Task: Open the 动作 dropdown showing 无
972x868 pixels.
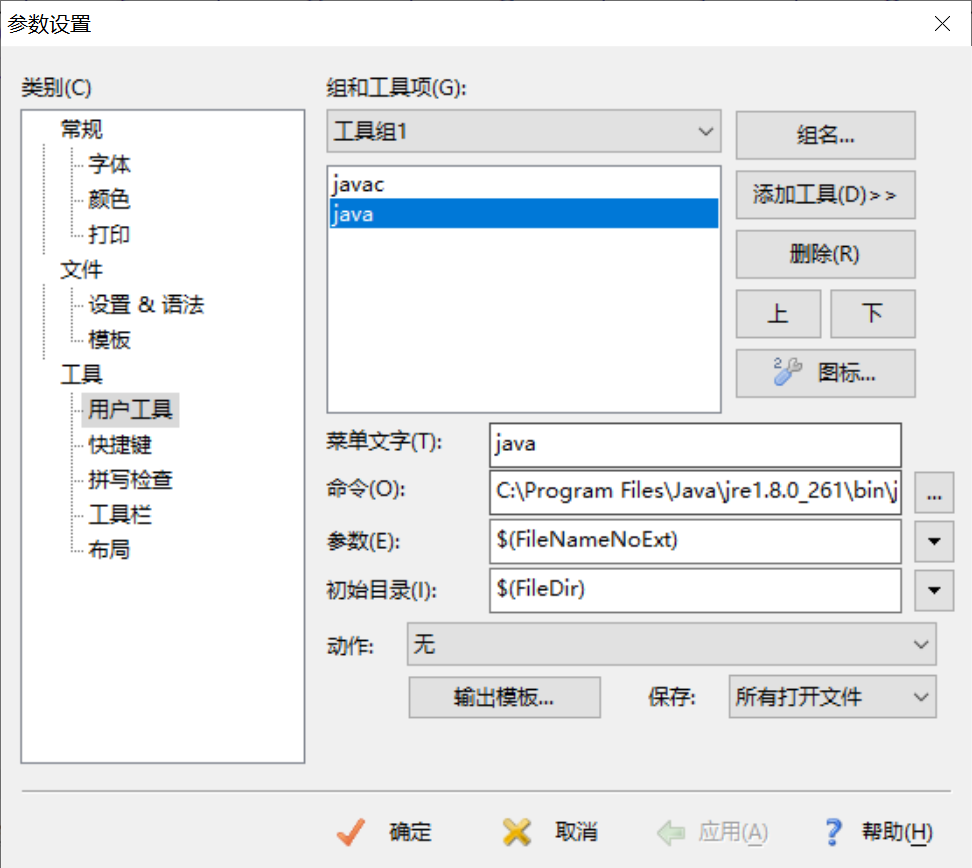Action: click(670, 645)
